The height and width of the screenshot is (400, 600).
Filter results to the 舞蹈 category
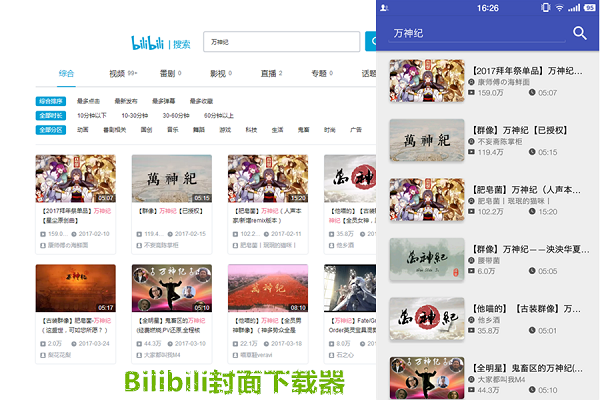[199, 130]
